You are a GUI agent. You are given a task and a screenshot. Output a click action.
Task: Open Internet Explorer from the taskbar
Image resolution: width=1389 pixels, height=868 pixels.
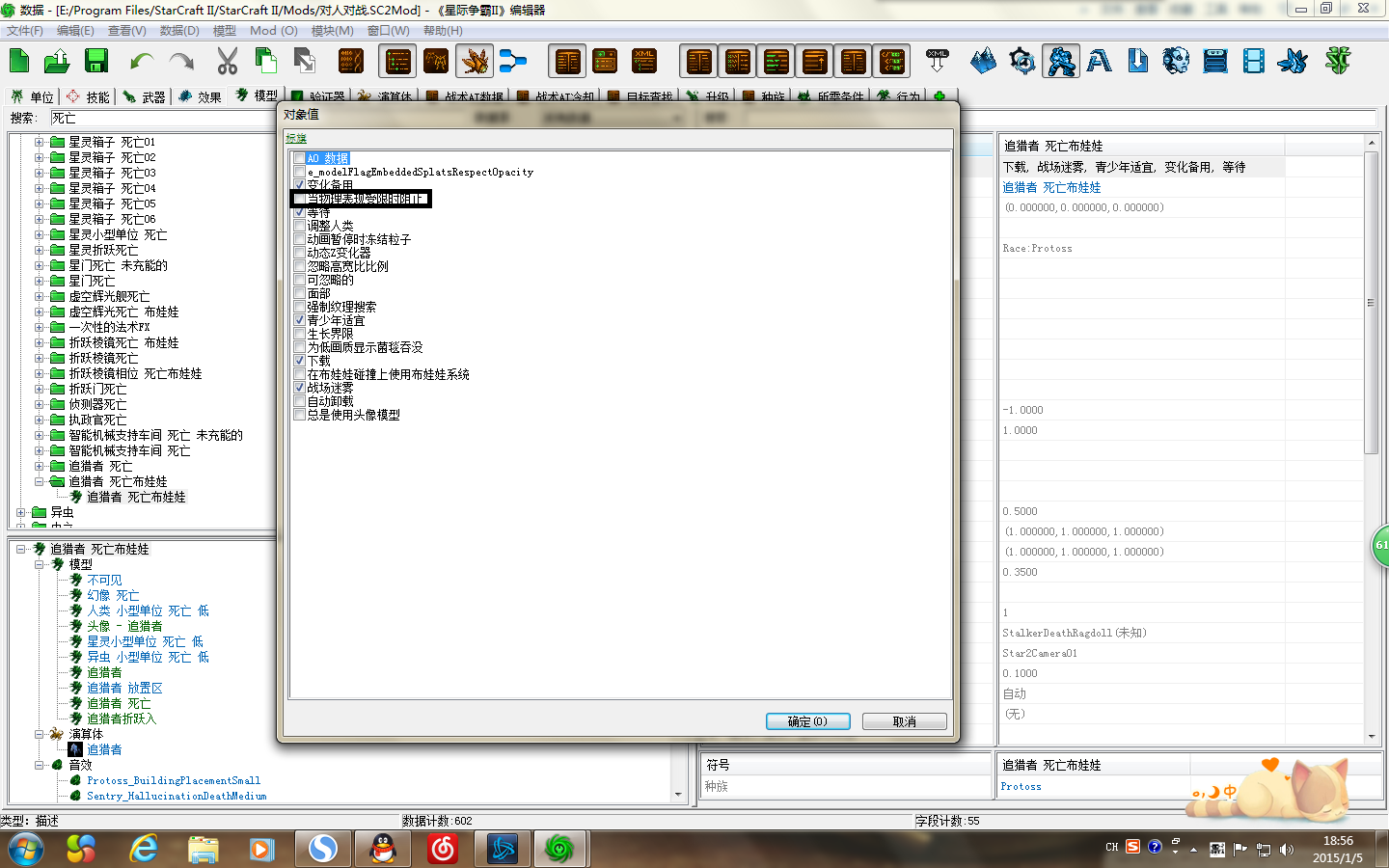(144, 849)
